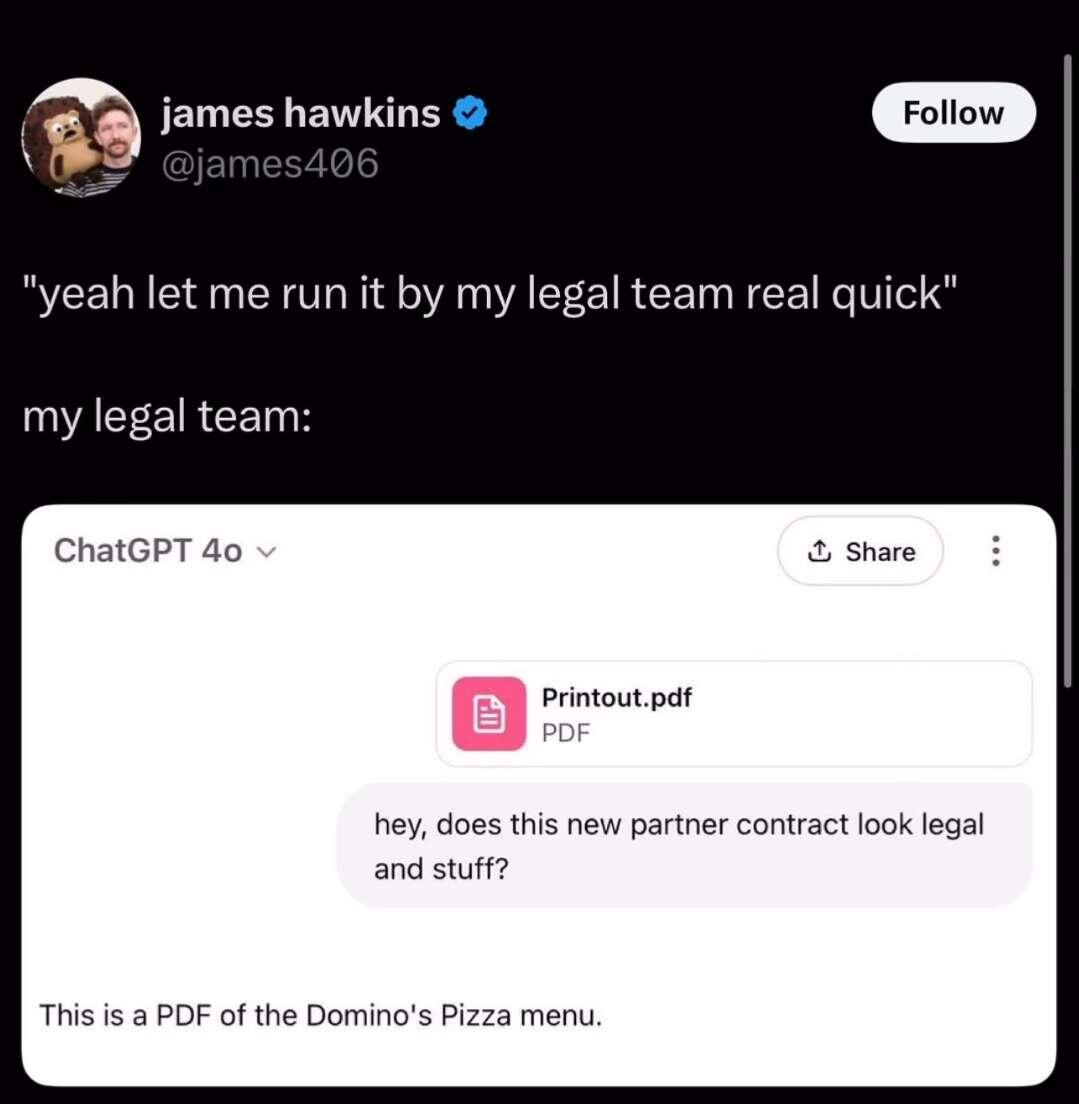
Task: Open the embedded ChatGPT screenshot image
Action: pos(539,795)
